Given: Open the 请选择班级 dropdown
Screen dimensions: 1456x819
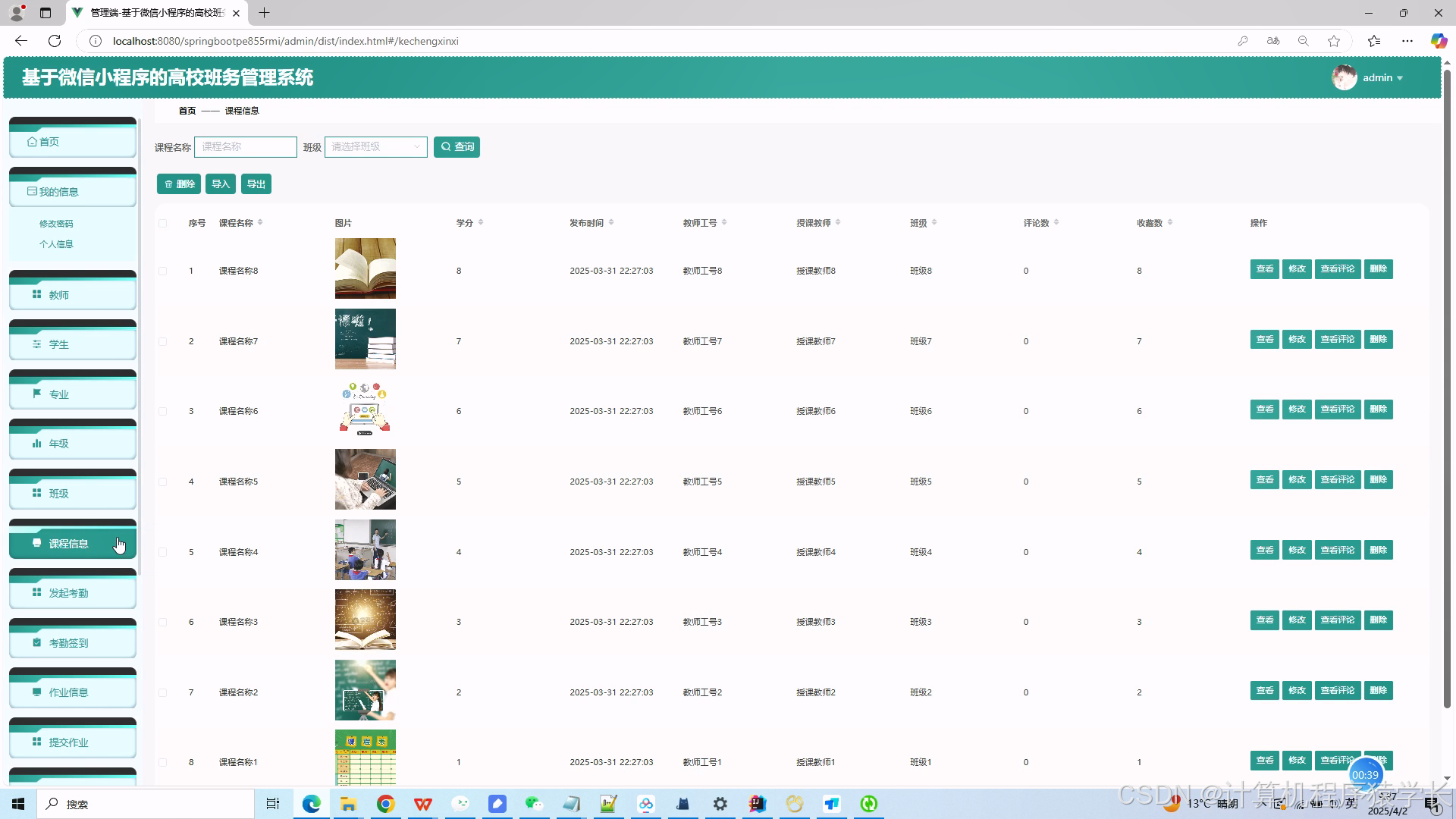Looking at the screenshot, I should pos(375,147).
